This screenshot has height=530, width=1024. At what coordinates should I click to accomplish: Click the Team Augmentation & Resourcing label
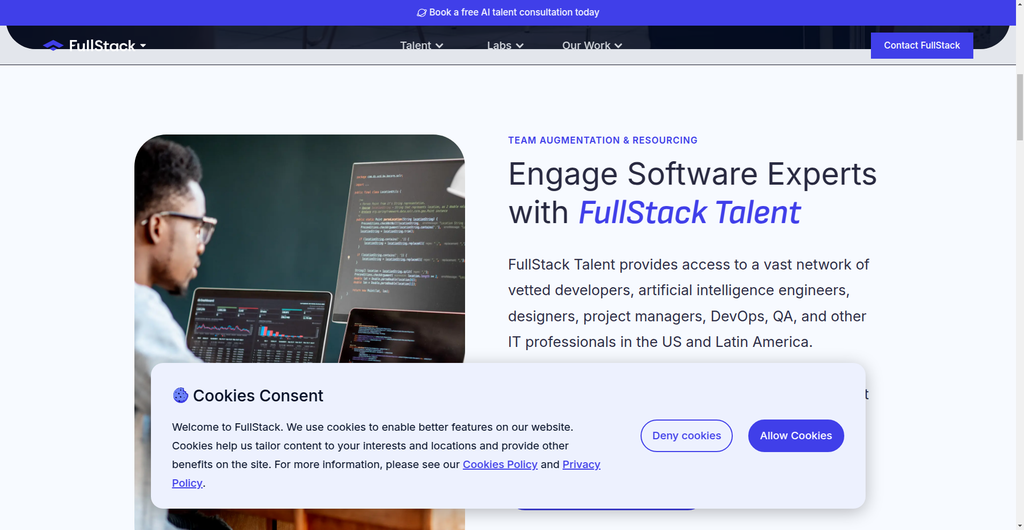tap(602, 140)
